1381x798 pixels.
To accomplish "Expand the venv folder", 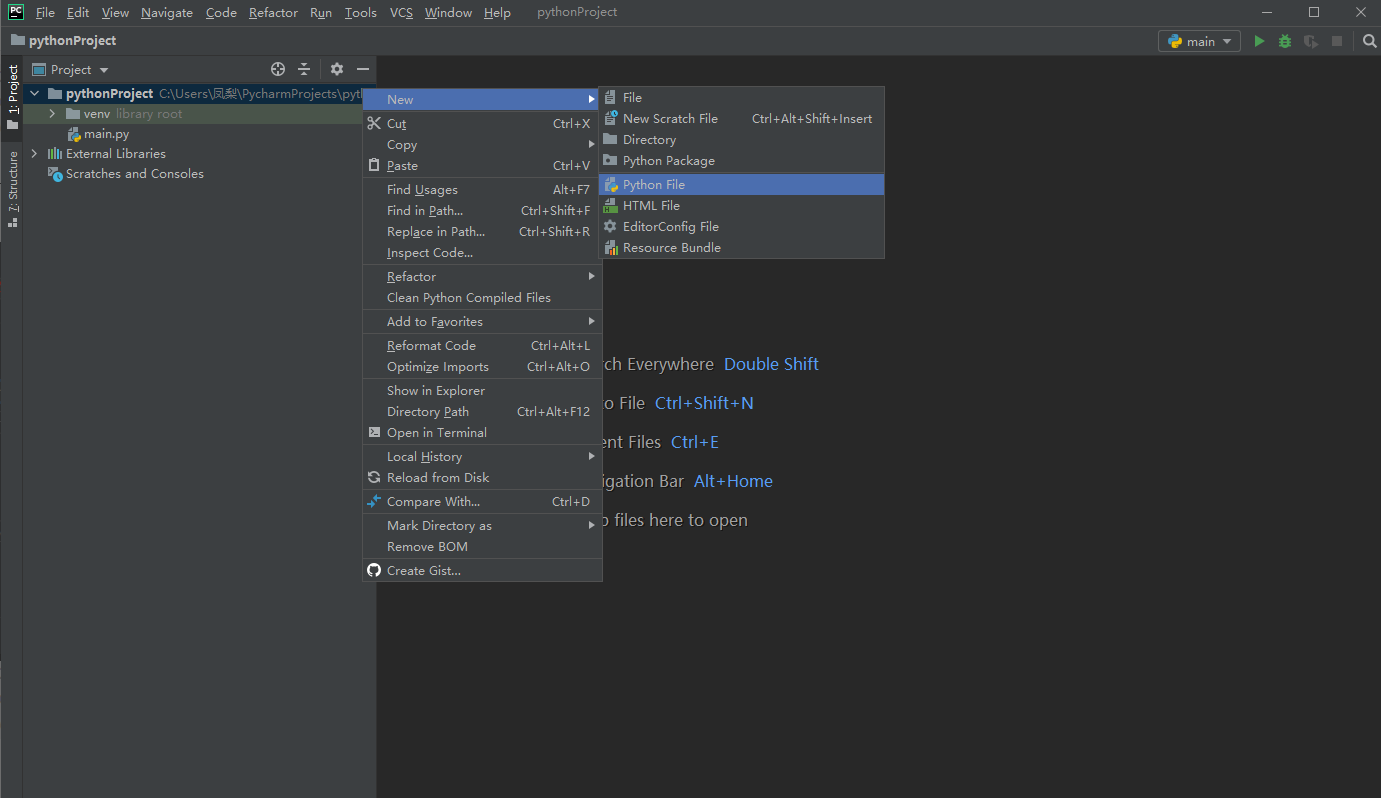I will [52, 113].
